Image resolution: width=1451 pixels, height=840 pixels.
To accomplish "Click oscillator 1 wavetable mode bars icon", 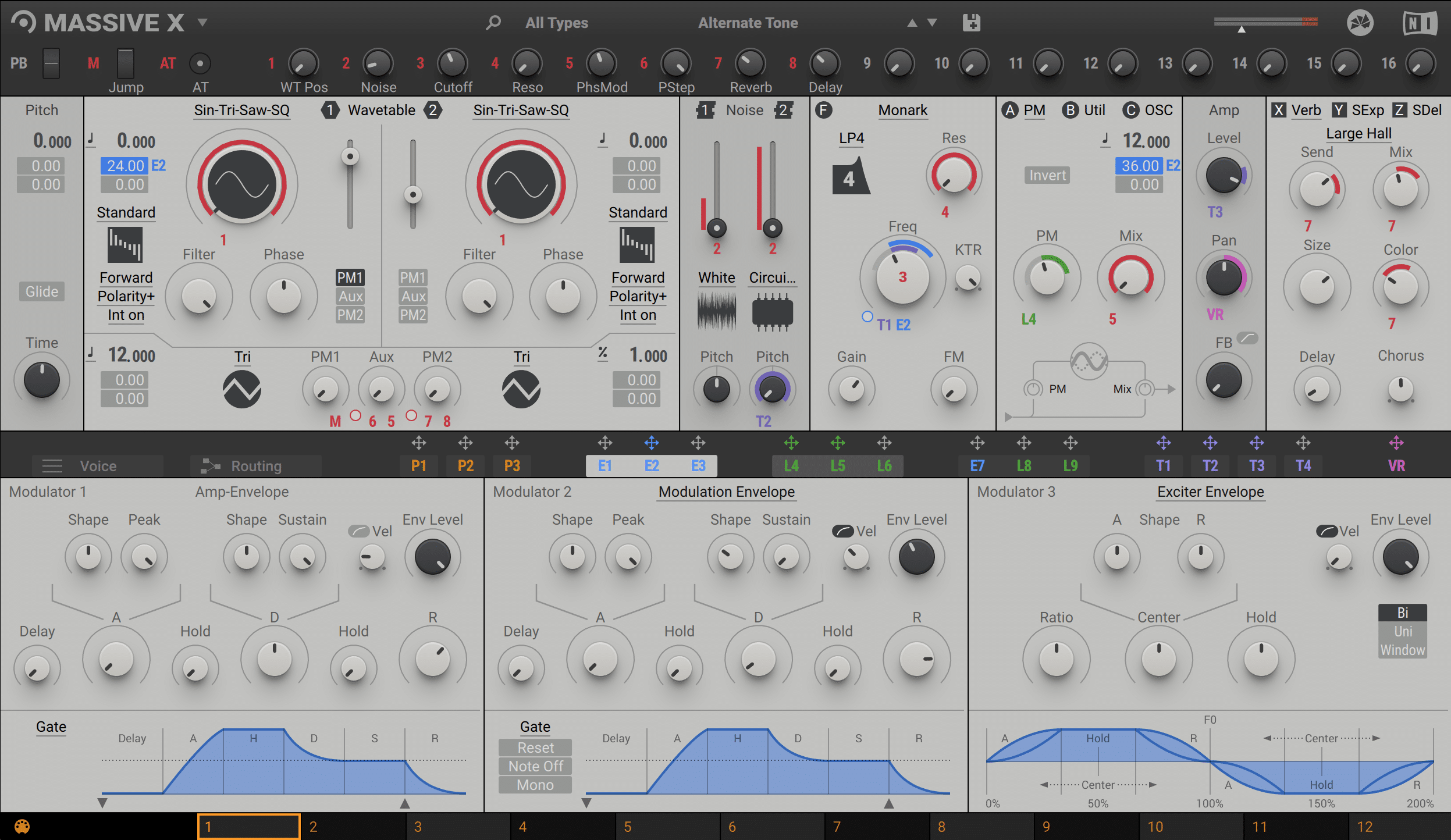I will click(x=125, y=244).
